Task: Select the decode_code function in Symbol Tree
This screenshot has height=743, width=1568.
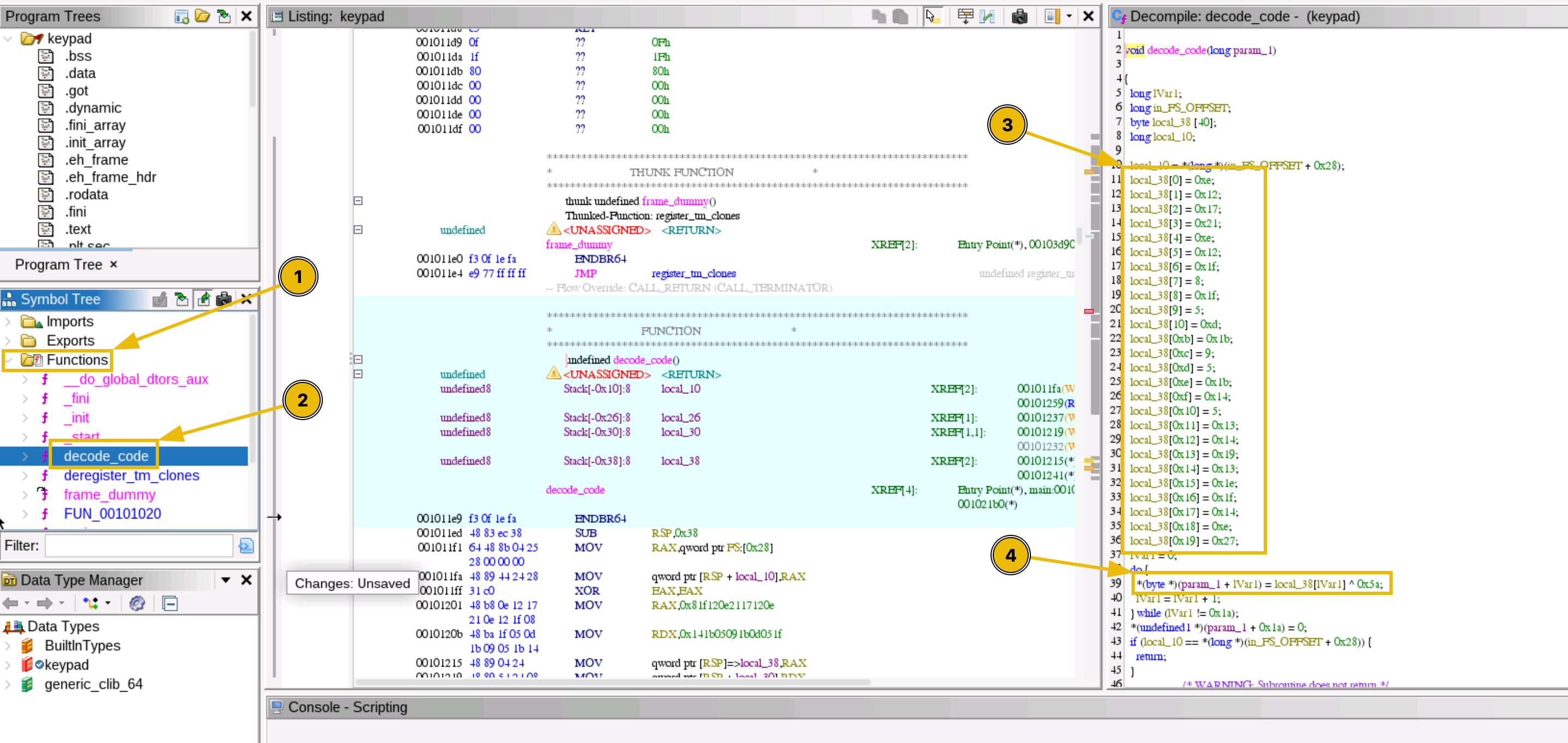Action: [x=106, y=456]
